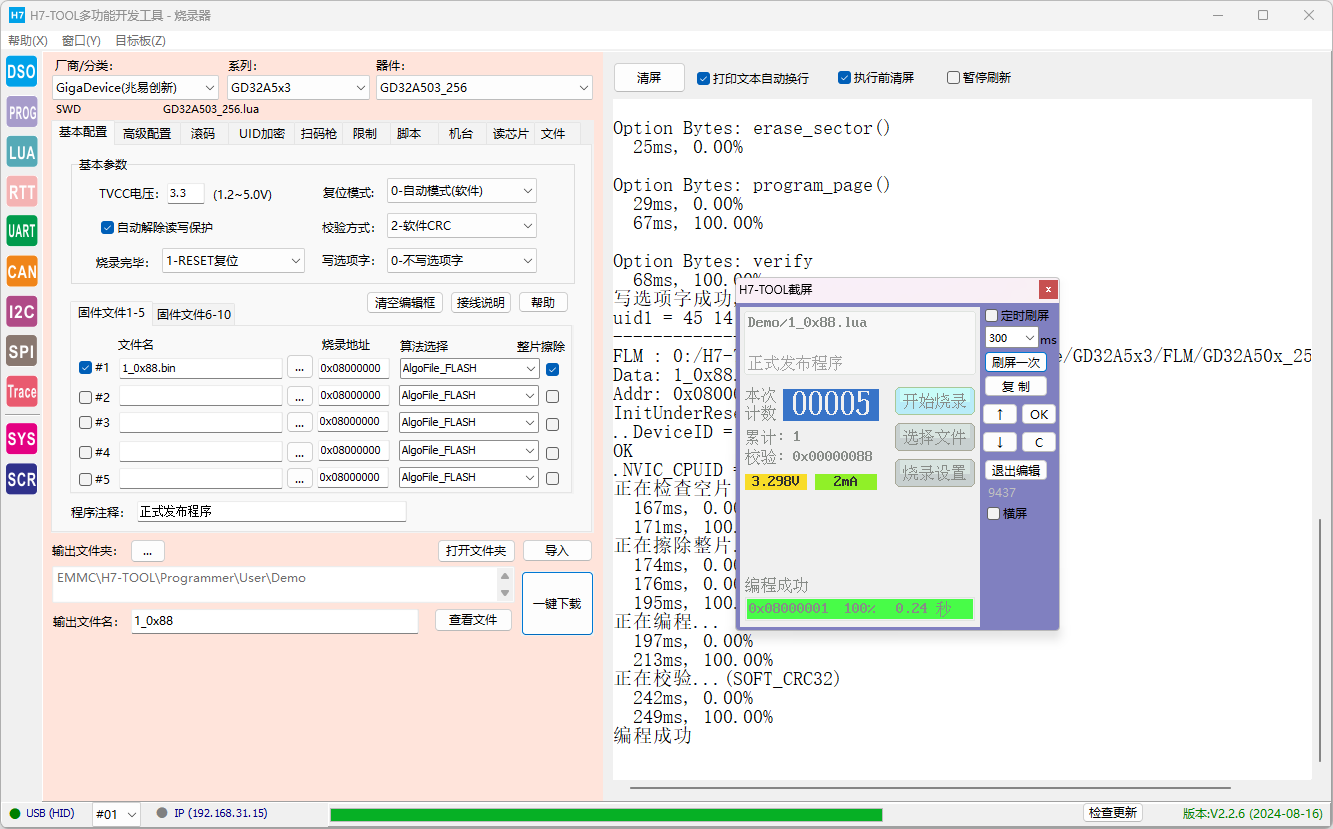Select the PROG programmer sidebar icon
Viewport: 1333px width, 829px height.
[21, 113]
